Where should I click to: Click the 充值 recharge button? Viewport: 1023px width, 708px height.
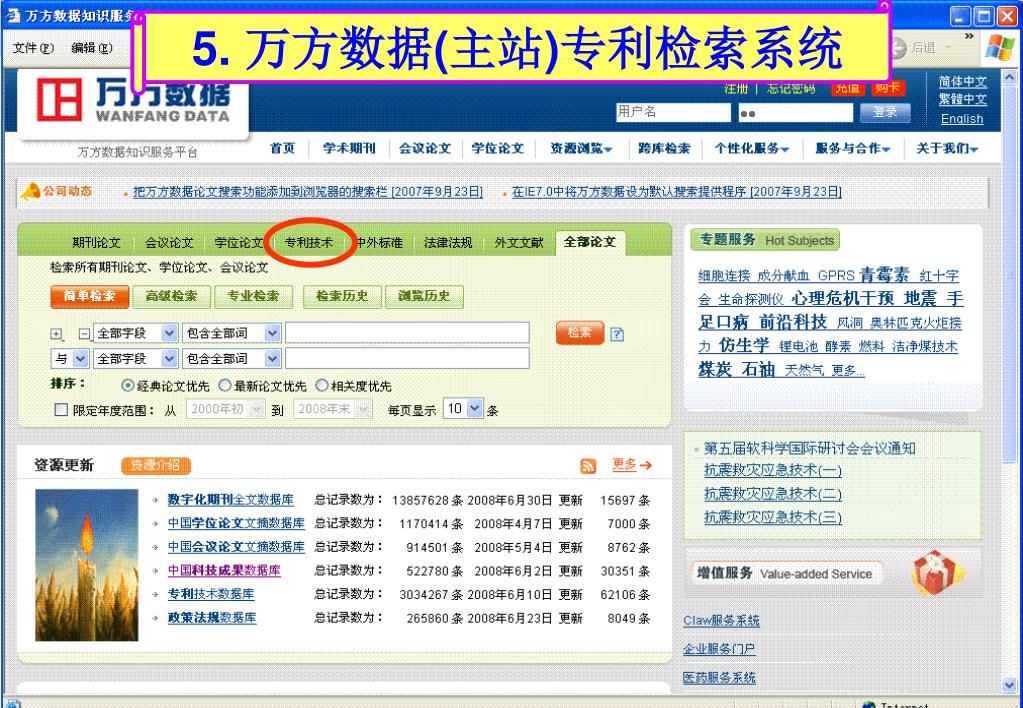pos(847,88)
